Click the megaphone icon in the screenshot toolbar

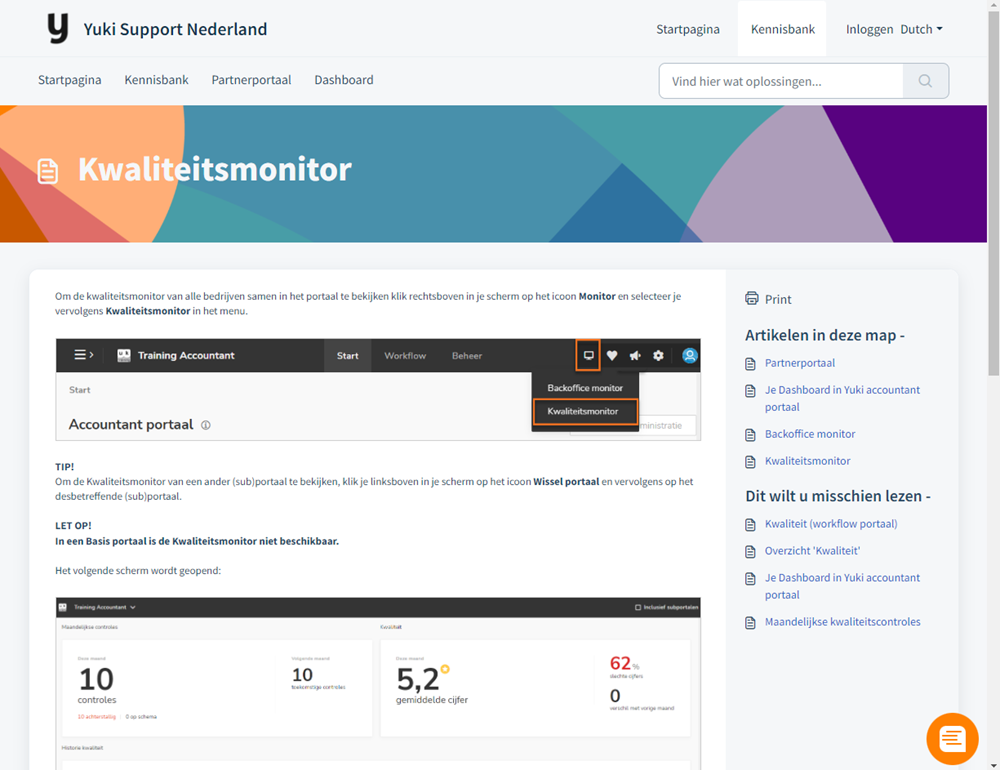pyautogui.click(x=635, y=355)
